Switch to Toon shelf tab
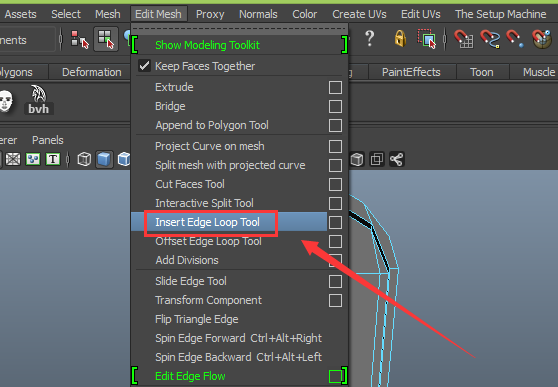 point(482,72)
